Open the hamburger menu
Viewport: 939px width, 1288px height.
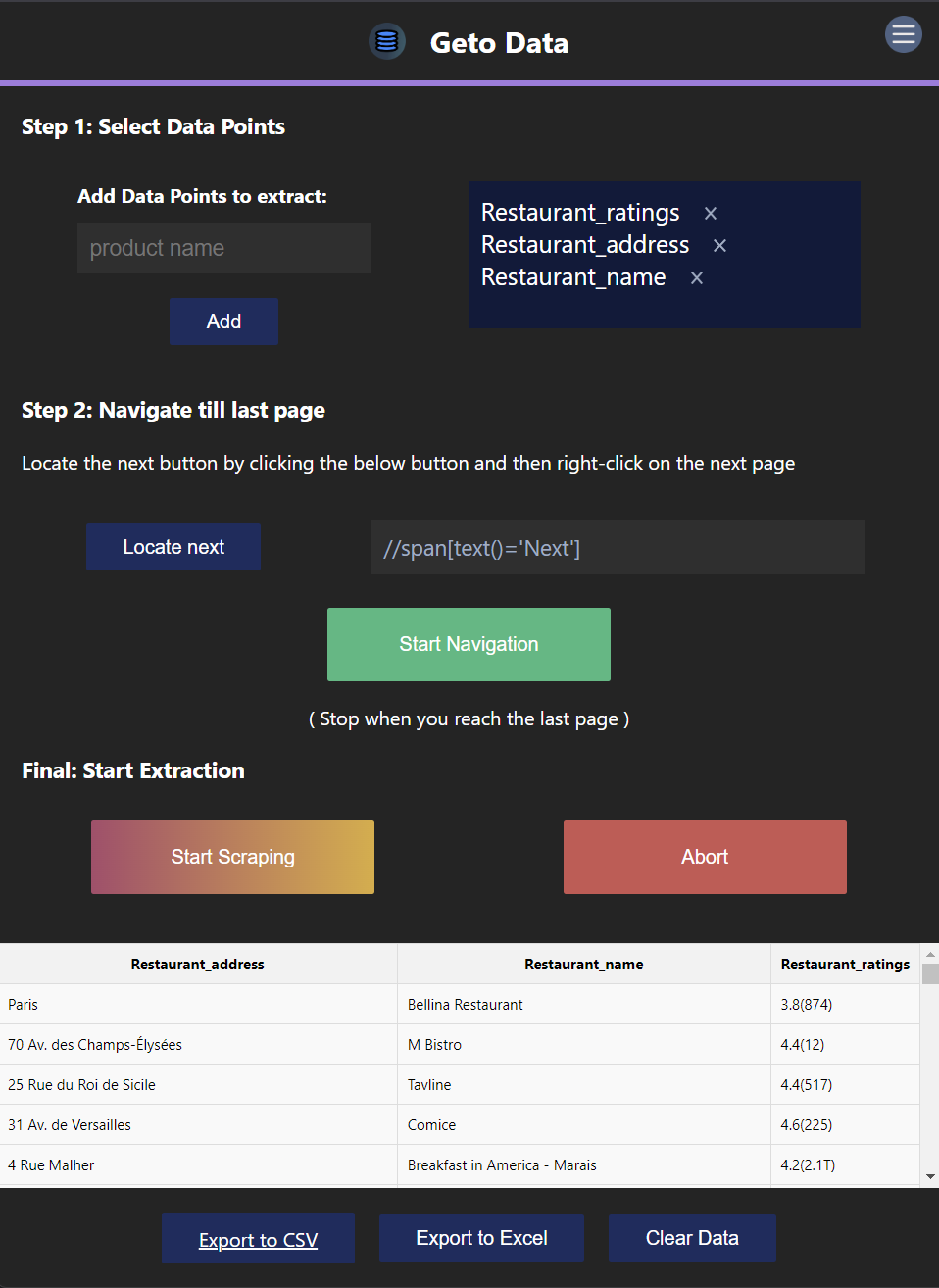[x=903, y=34]
